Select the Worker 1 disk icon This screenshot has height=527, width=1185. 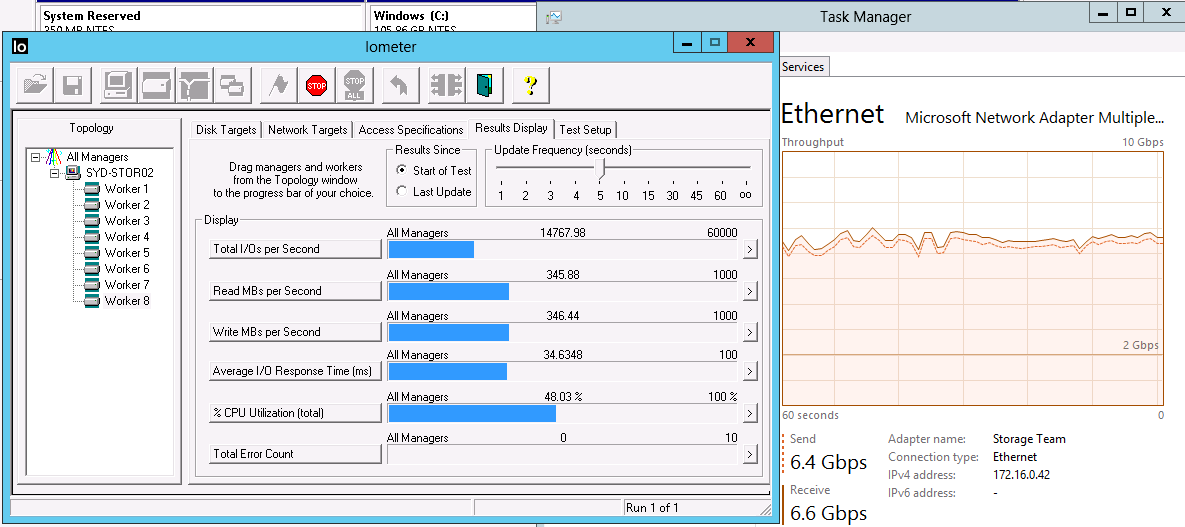[92, 189]
